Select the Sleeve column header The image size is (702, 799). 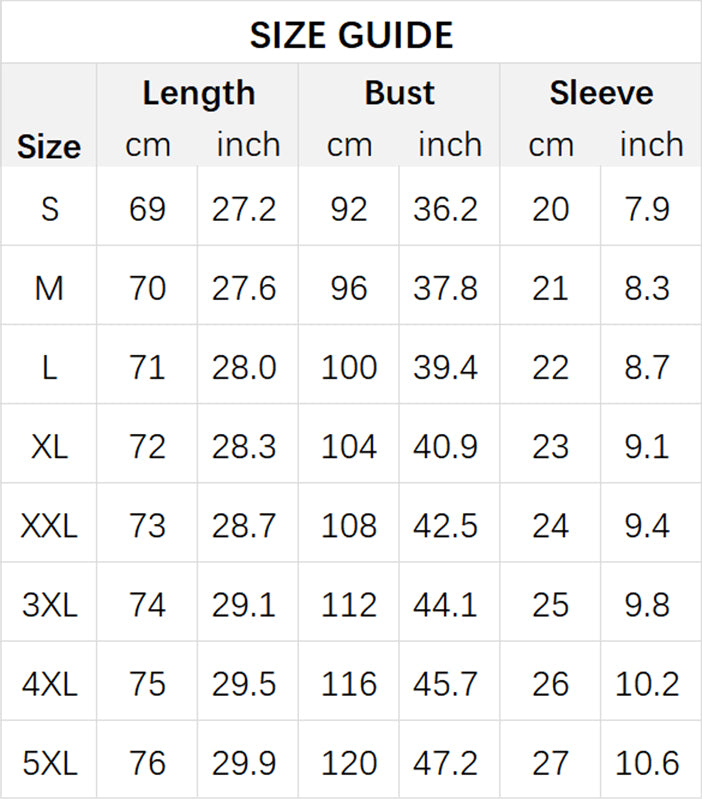601,93
